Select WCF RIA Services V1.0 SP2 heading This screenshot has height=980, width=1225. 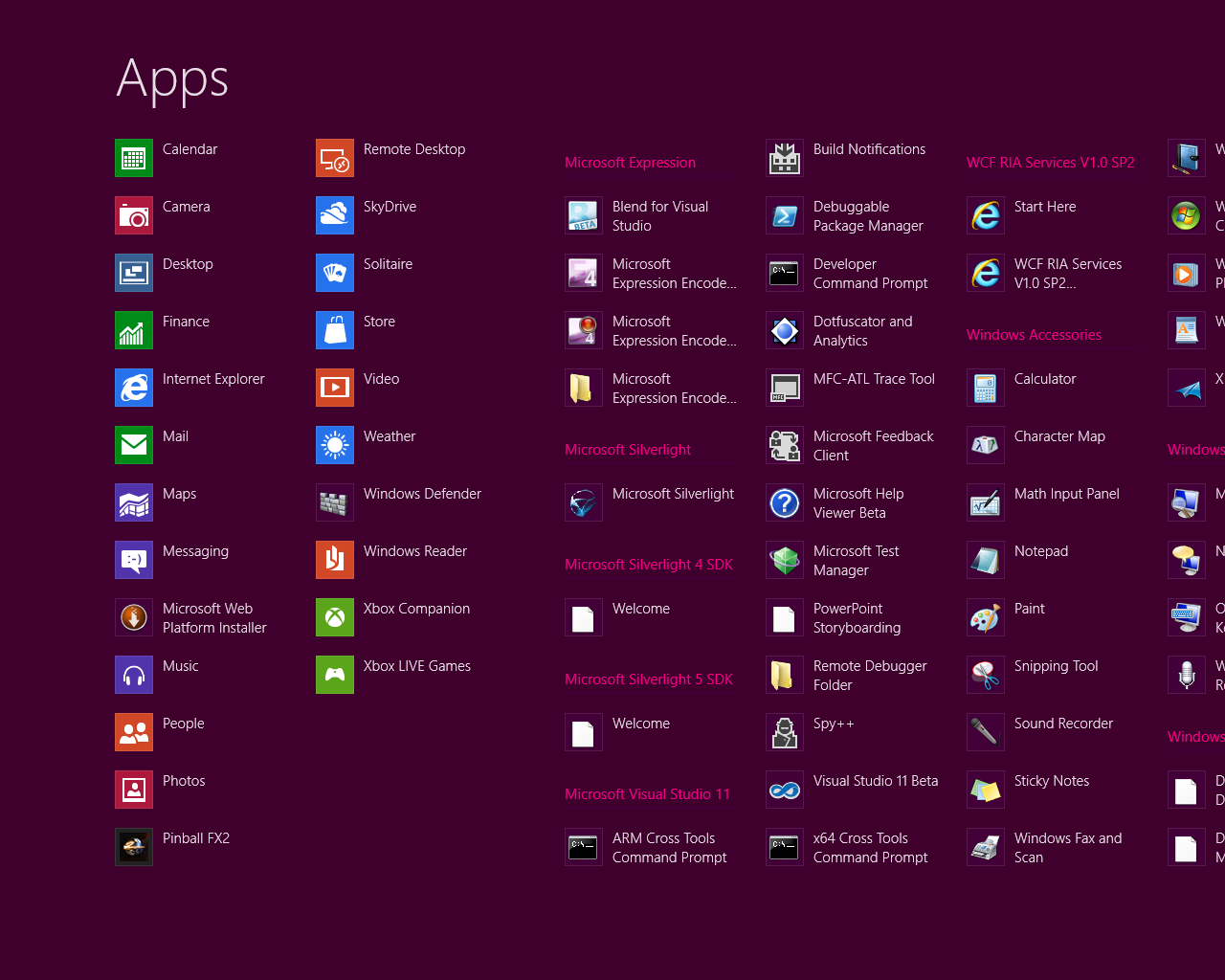pyautogui.click(x=1050, y=163)
